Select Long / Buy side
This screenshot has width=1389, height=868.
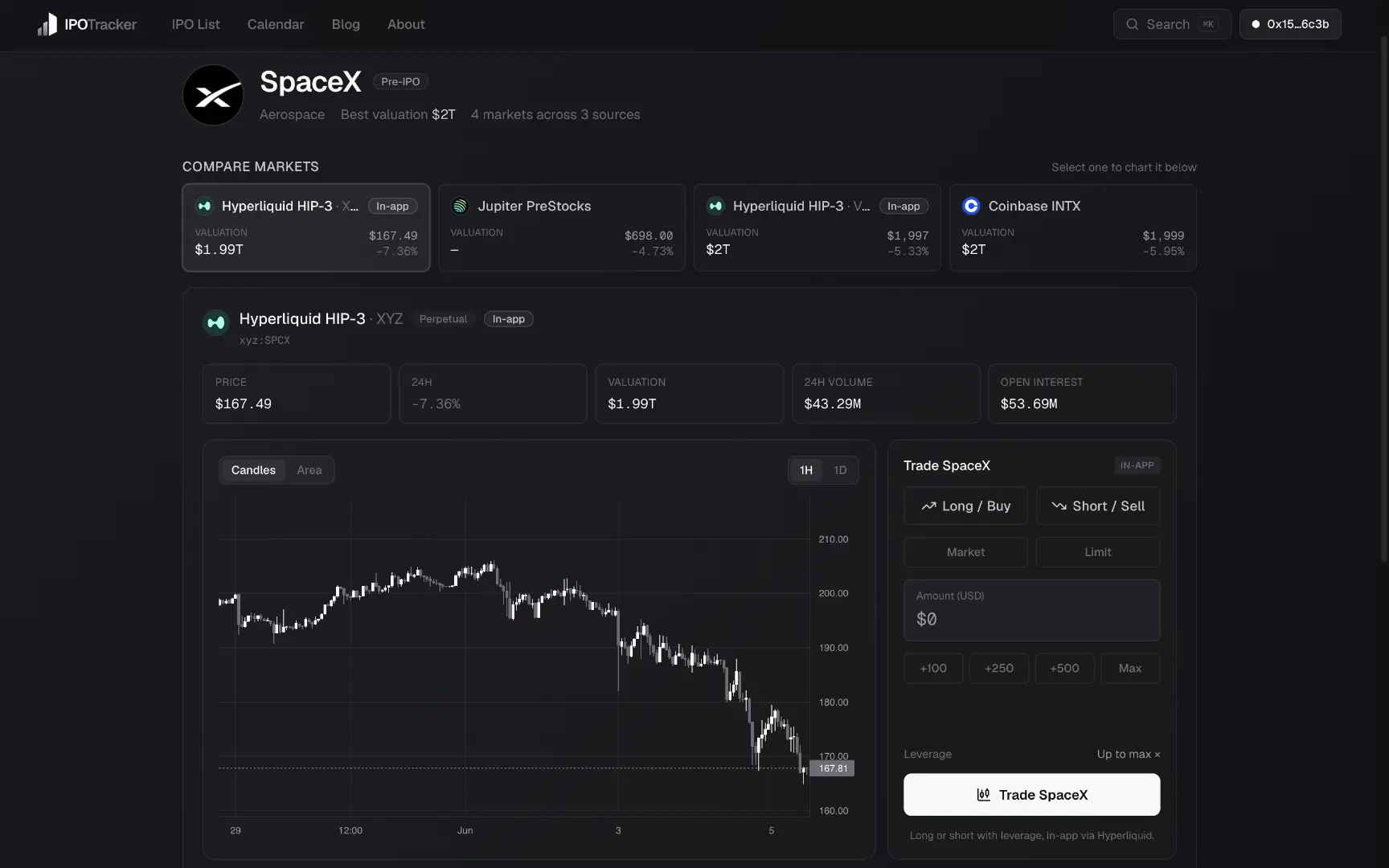965,506
